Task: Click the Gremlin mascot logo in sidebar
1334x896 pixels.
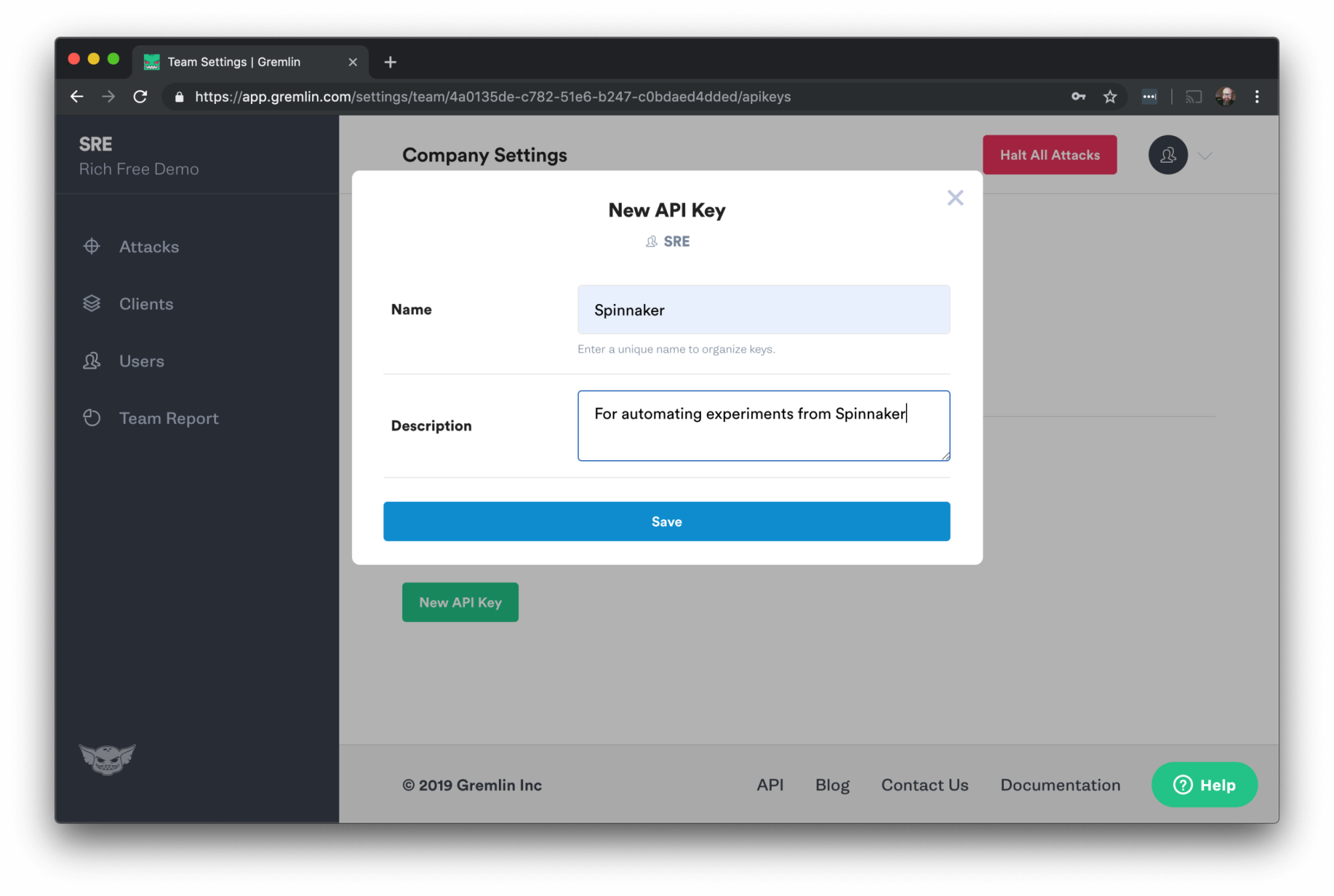Action: 107,759
